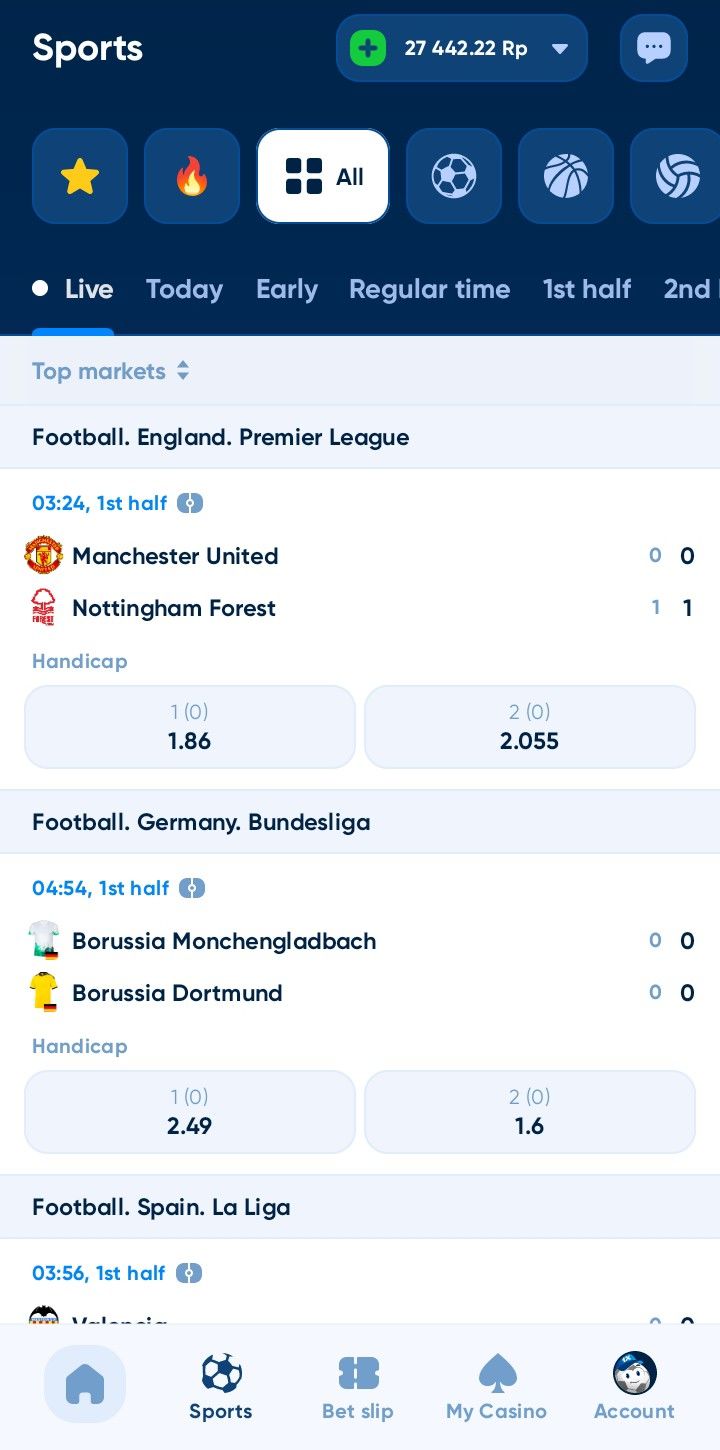The width and height of the screenshot is (720, 1450).
Task: Tap the green deposit plus icon
Action: pos(368,48)
